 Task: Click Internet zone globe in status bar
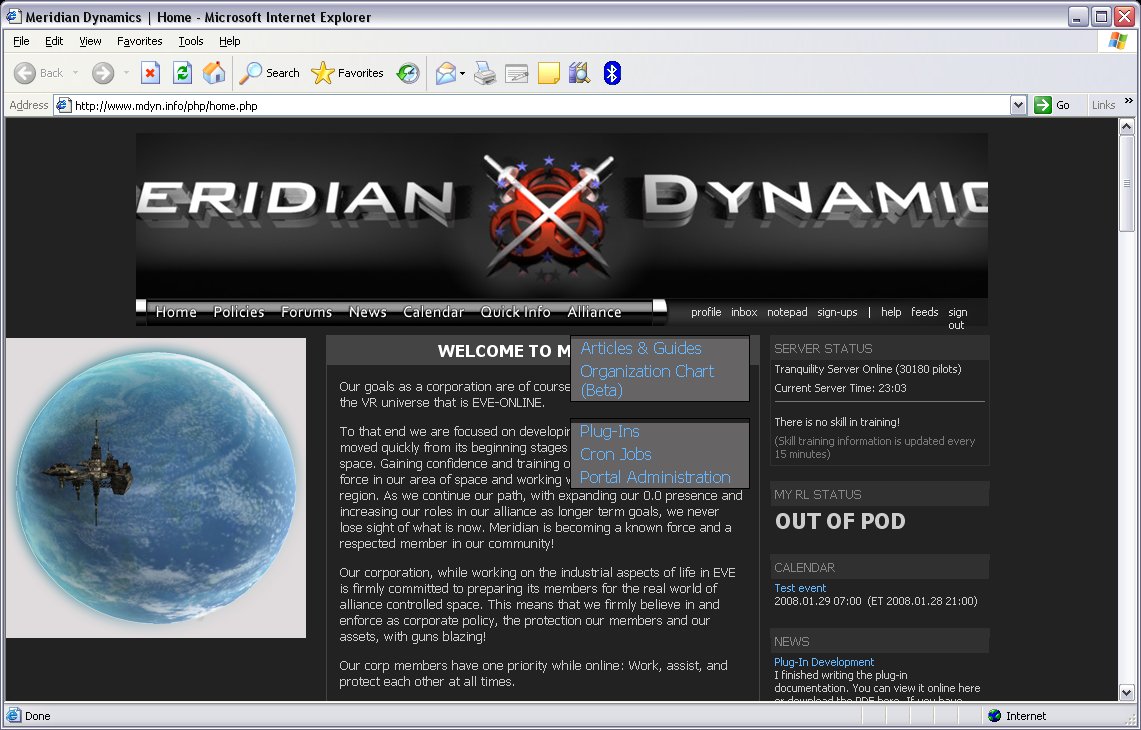994,716
